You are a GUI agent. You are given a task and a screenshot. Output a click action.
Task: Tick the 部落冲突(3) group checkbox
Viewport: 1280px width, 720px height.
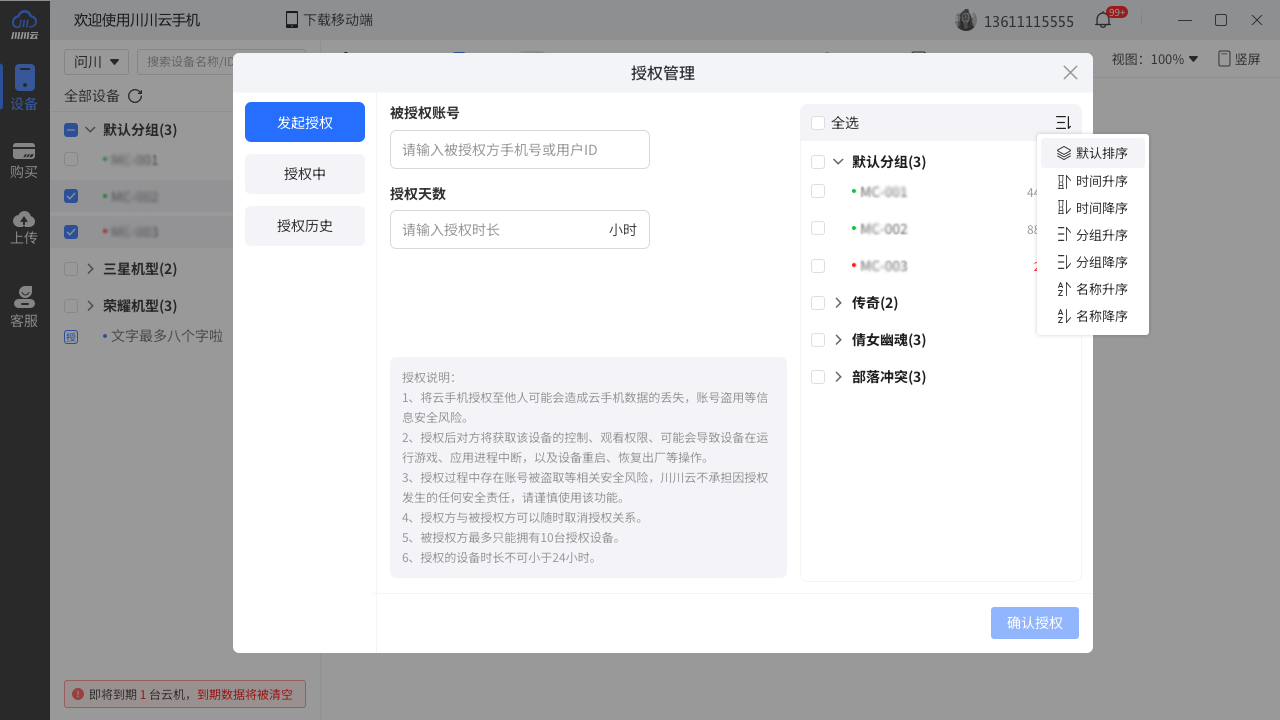pos(818,377)
